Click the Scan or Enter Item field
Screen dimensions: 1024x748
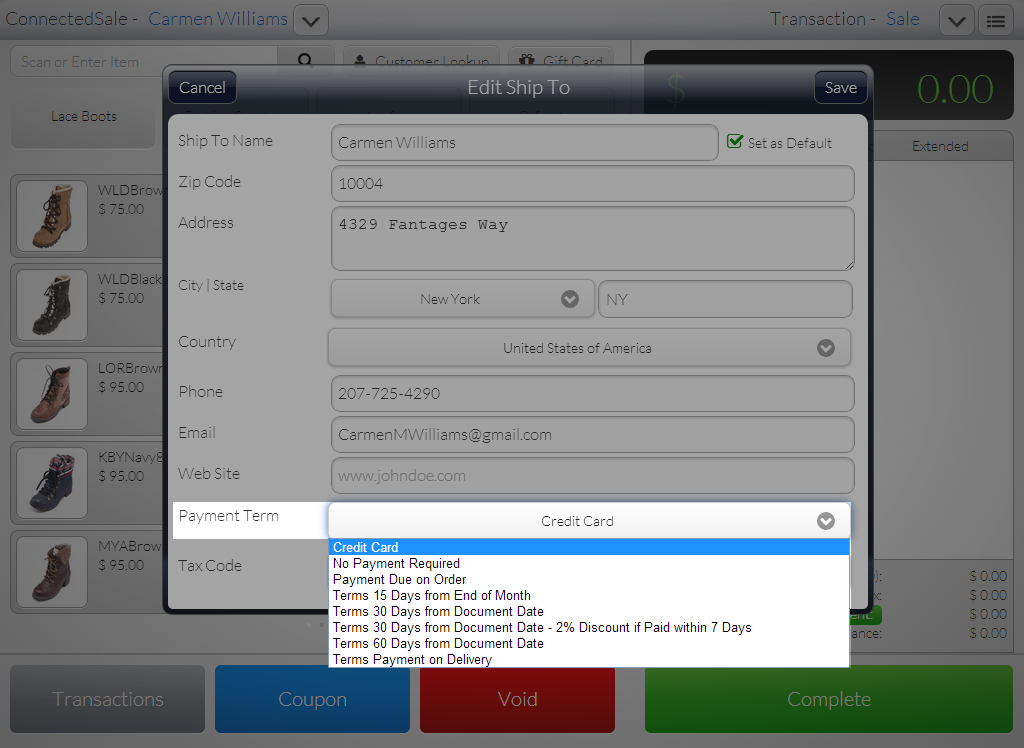tap(144, 61)
